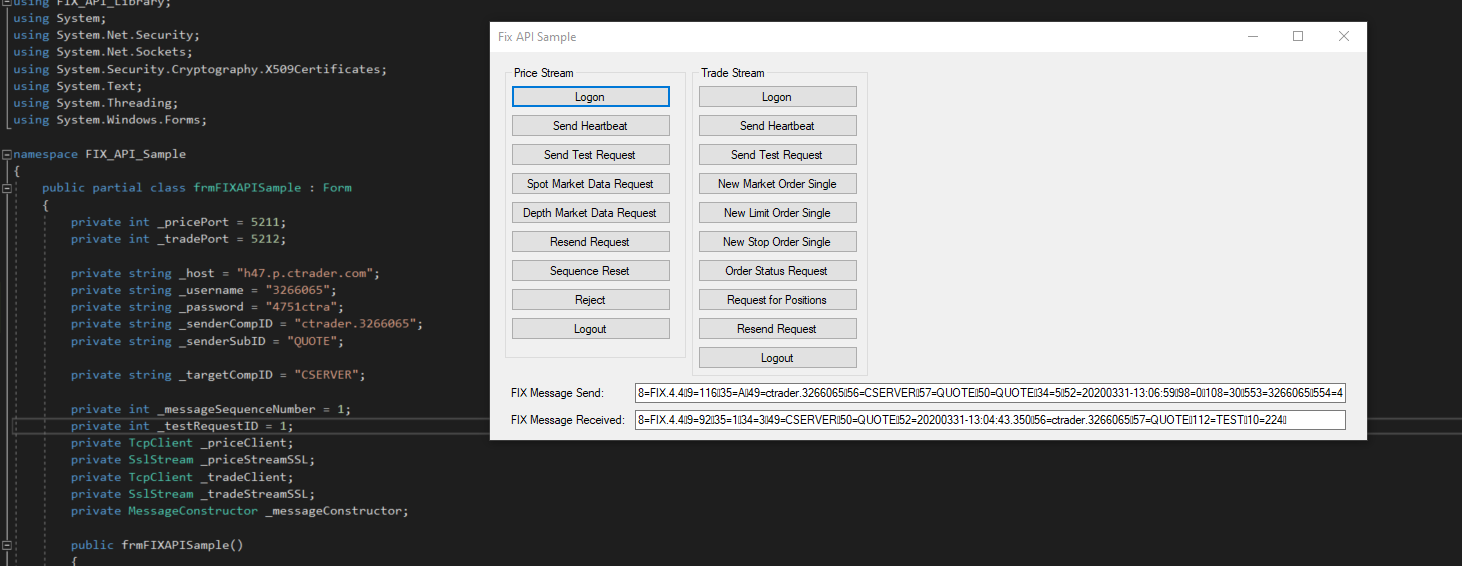The image size is (1462, 566).
Task: Minimize the Fix API Sample window
Action: [x=1253, y=37]
